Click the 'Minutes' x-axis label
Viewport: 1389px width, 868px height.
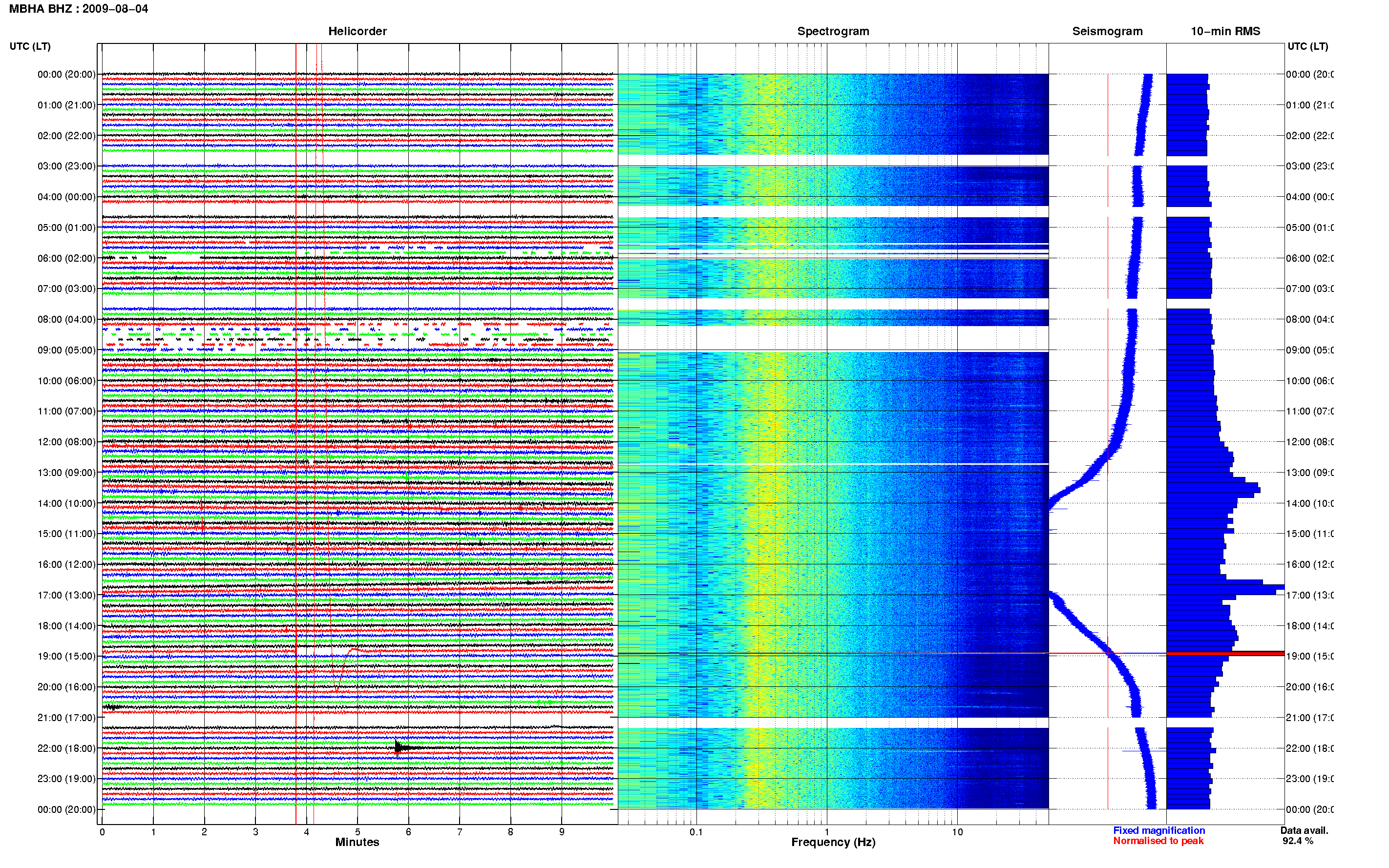[357, 842]
